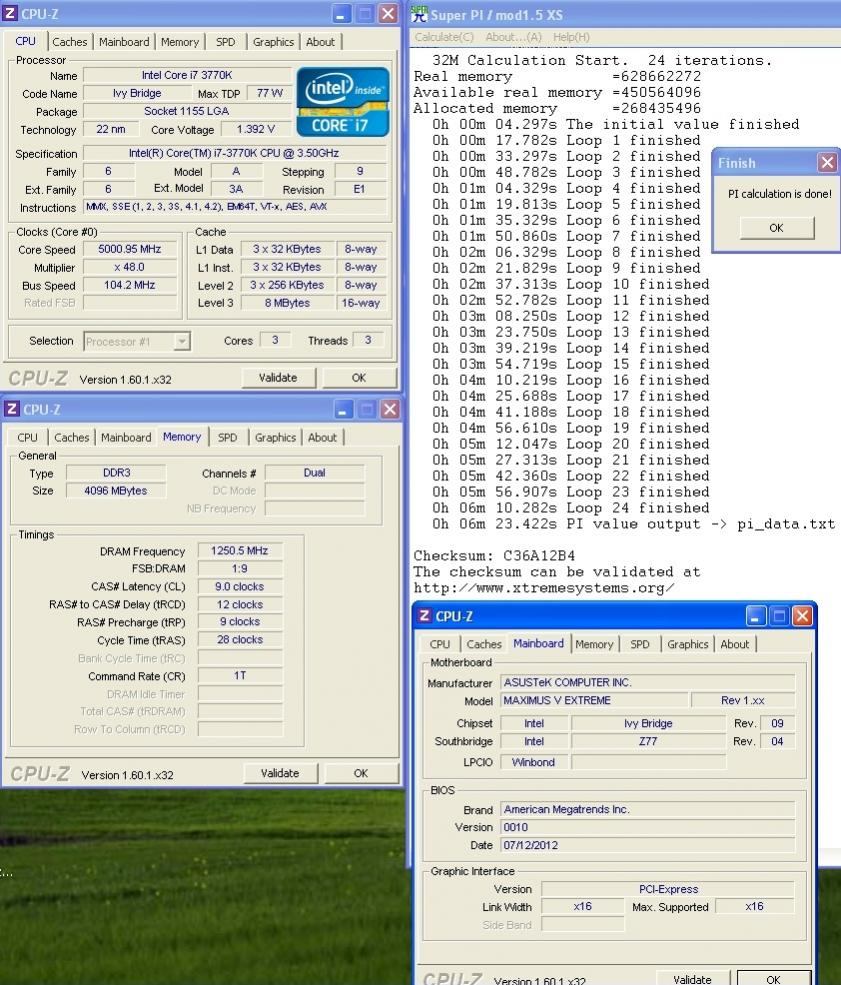Image resolution: width=841 pixels, height=985 pixels.
Task: Click the Core Speed value 5000.95 MHz
Action: (129, 249)
